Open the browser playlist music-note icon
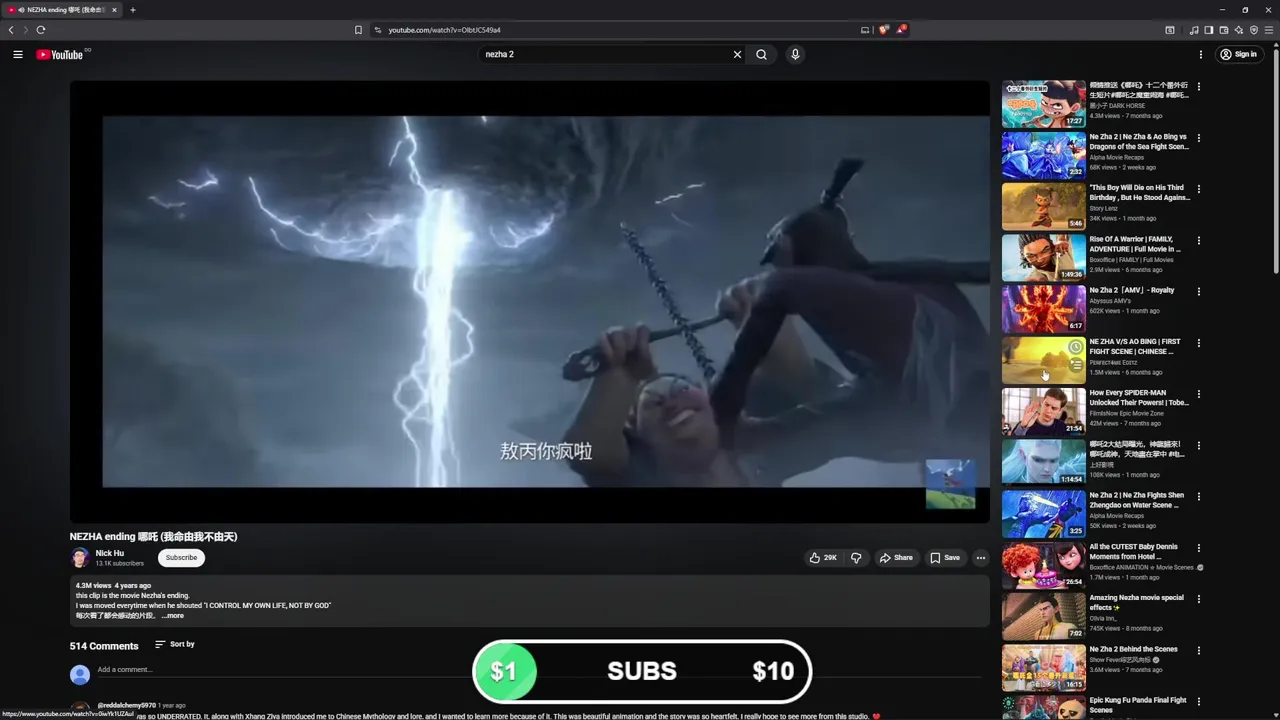The height and width of the screenshot is (720, 1280). (x=1194, y=30)
